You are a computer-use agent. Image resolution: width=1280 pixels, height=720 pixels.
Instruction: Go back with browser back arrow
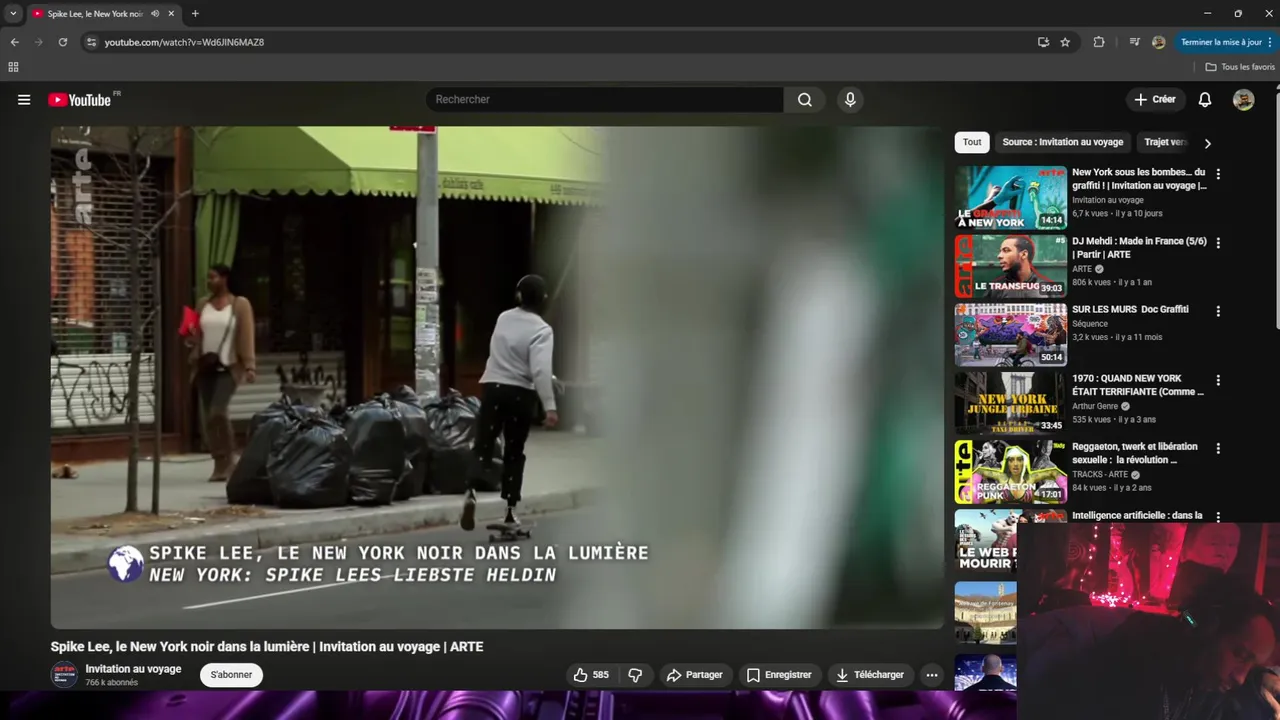coord(14,42)
